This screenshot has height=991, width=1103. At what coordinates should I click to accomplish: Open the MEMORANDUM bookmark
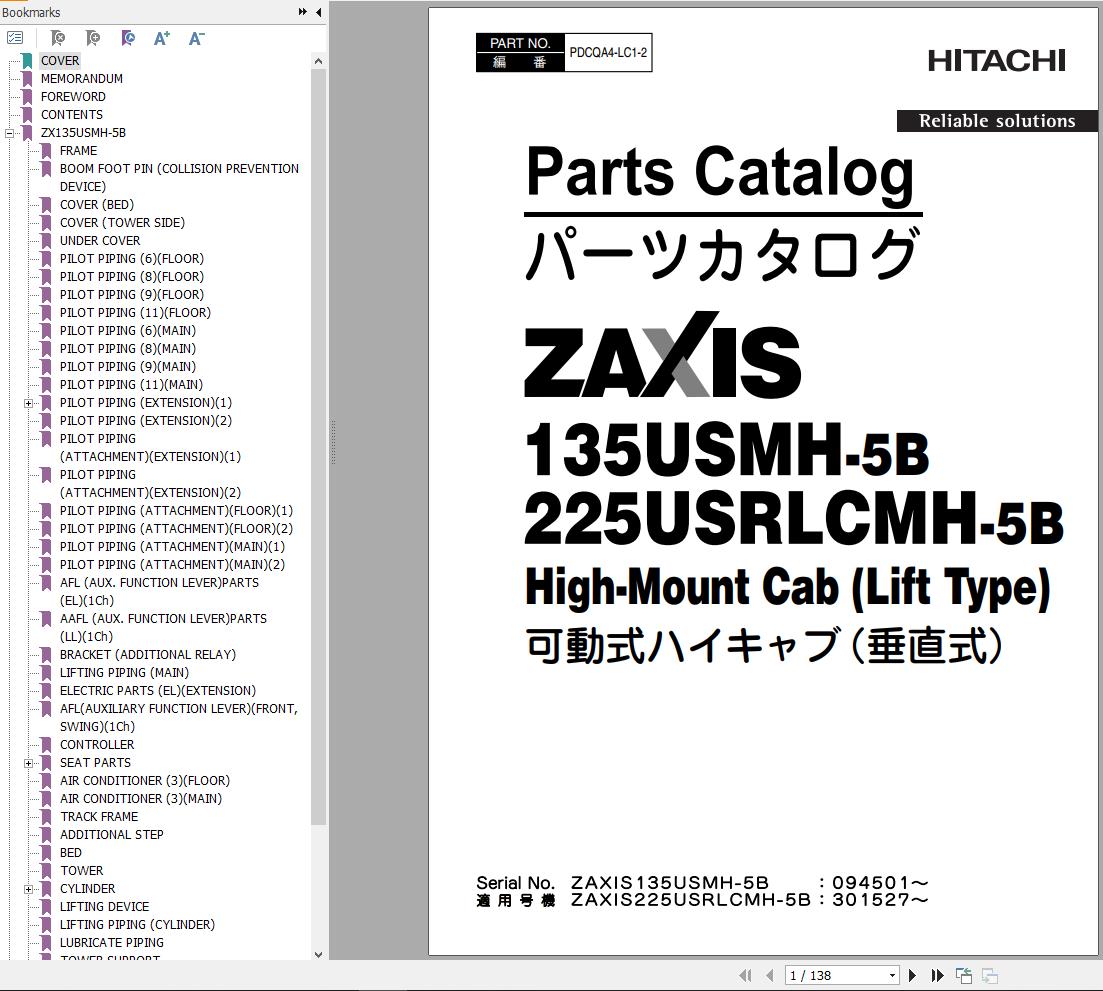click(x=82, y=79)
